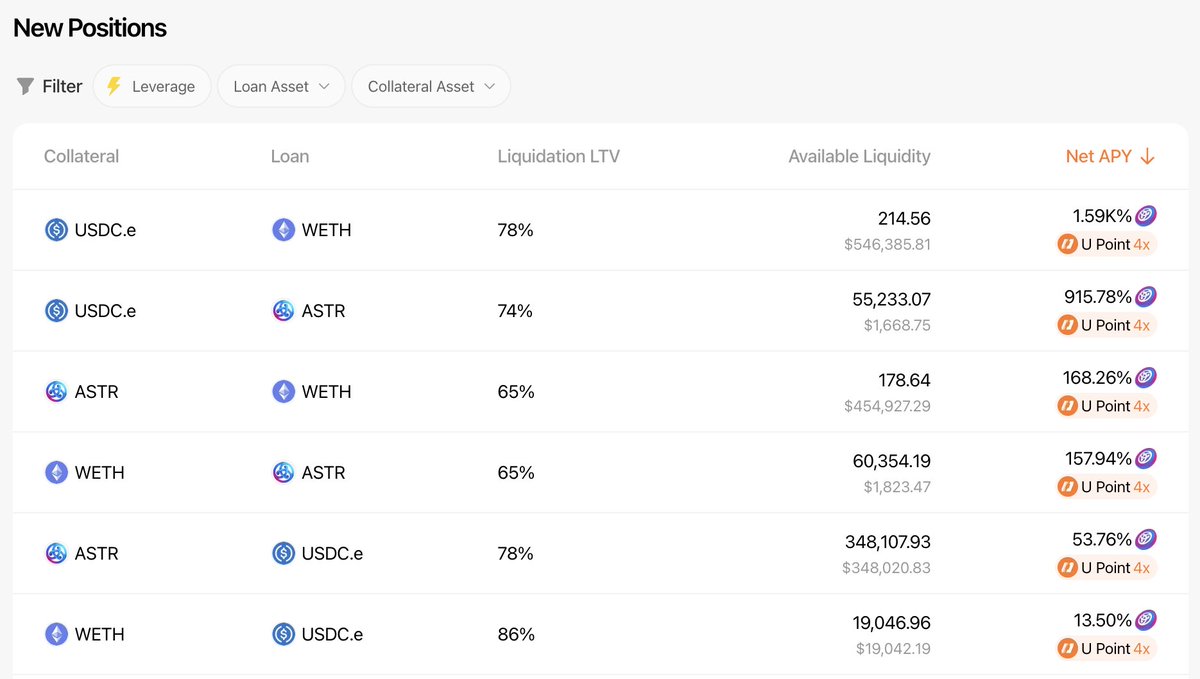1200x679 pixels.
Task: Click the 157.94% Net APY value
Action: [x=1099, y=459]
